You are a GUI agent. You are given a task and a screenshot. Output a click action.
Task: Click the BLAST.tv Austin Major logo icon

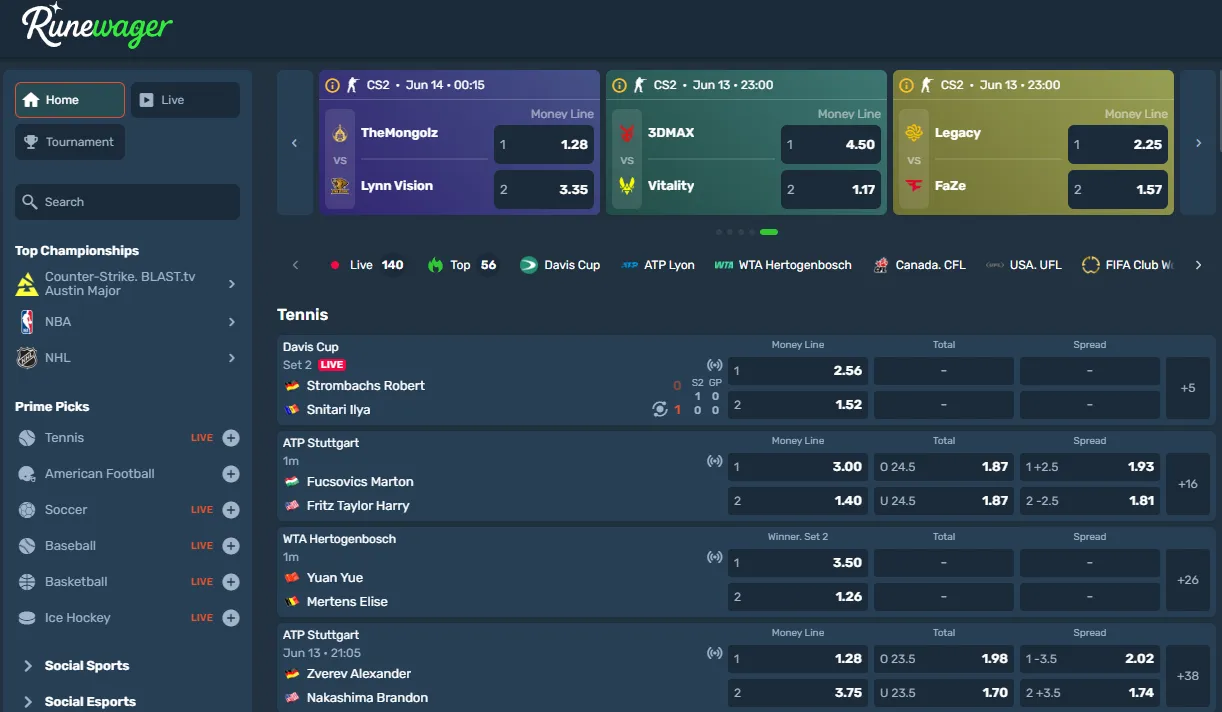27,284
